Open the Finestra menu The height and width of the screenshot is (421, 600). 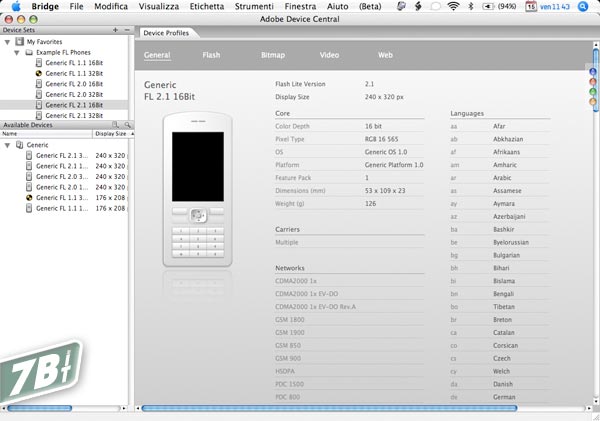(x=300, y=7)
